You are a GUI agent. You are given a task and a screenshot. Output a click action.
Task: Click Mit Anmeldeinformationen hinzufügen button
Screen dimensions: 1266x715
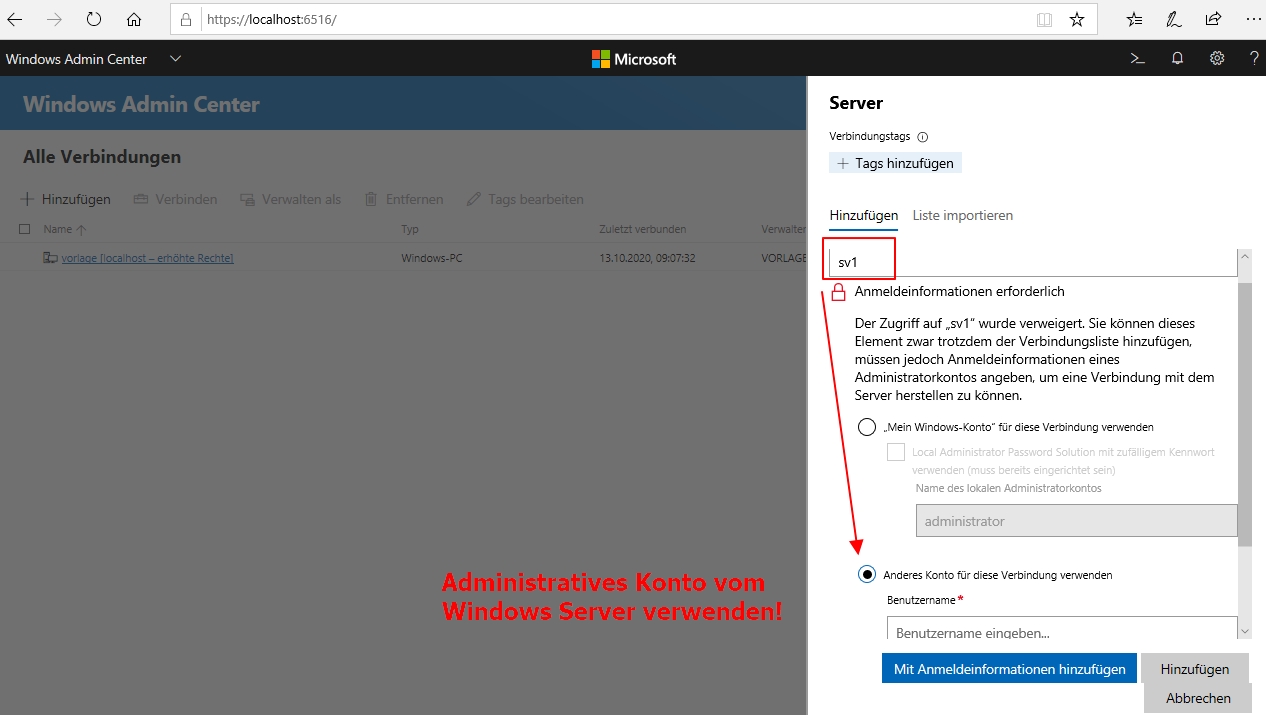pos(1009,669)
